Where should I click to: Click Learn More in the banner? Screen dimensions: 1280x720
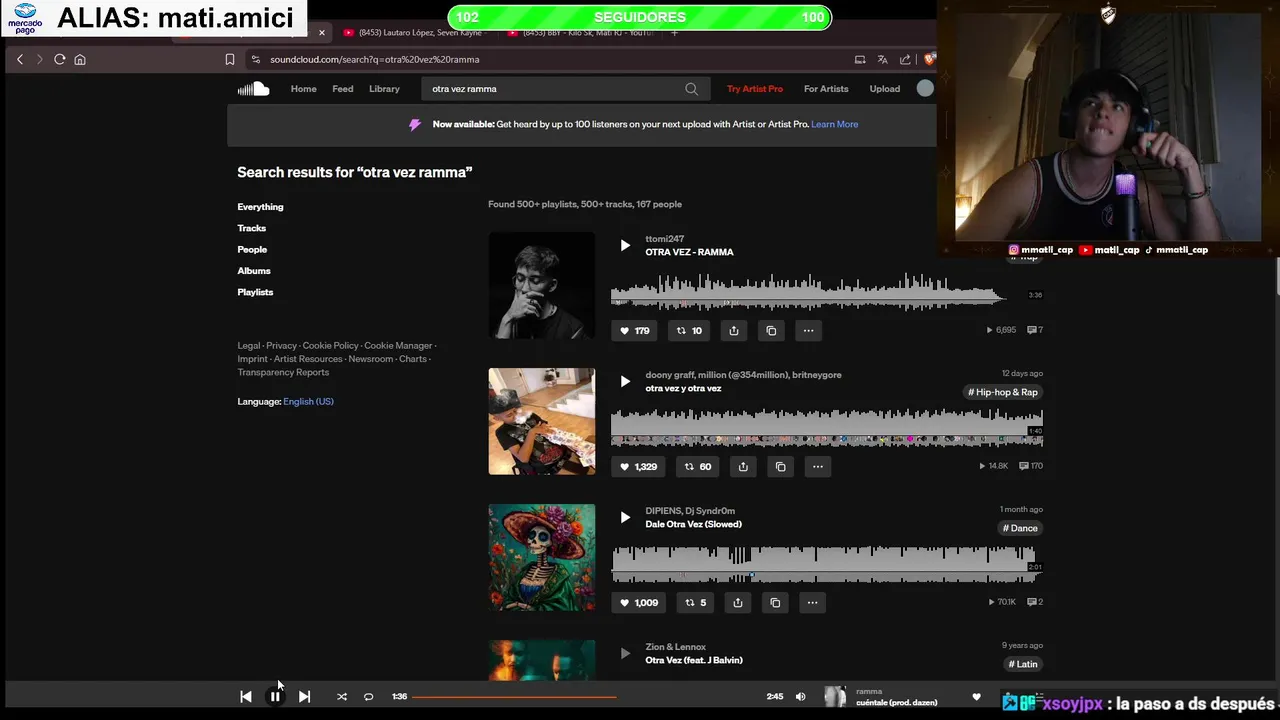point(835,124)
